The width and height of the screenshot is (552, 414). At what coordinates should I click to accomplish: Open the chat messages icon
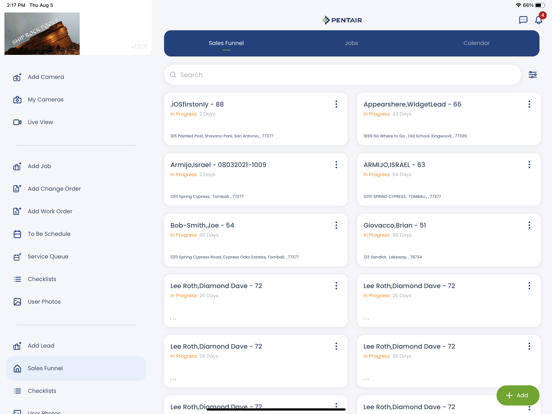523,20
